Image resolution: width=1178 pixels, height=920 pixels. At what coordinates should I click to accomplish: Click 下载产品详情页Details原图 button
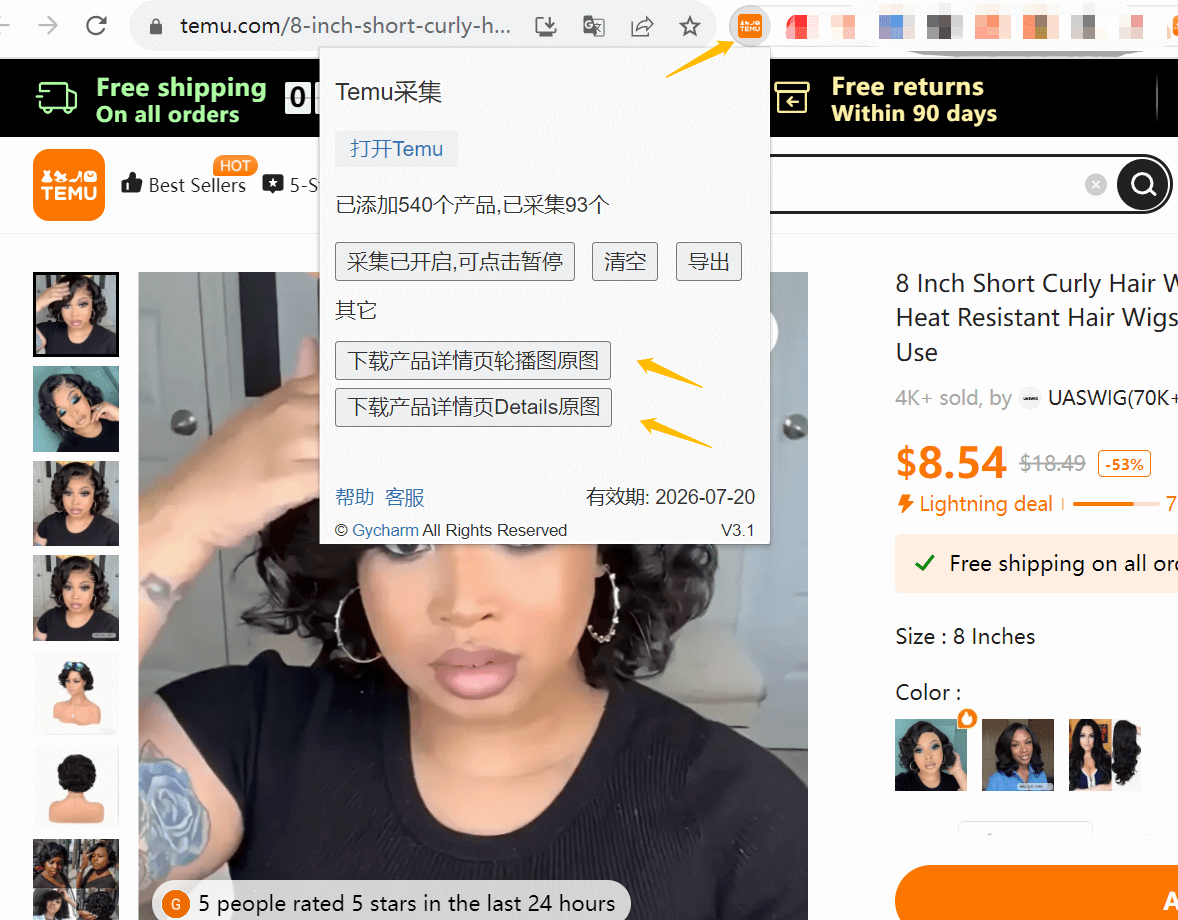[x=473, y=407]
